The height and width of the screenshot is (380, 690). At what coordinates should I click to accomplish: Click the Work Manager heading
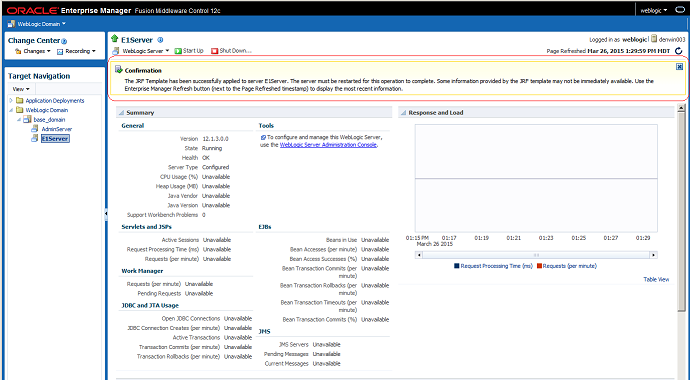point(142,271)
